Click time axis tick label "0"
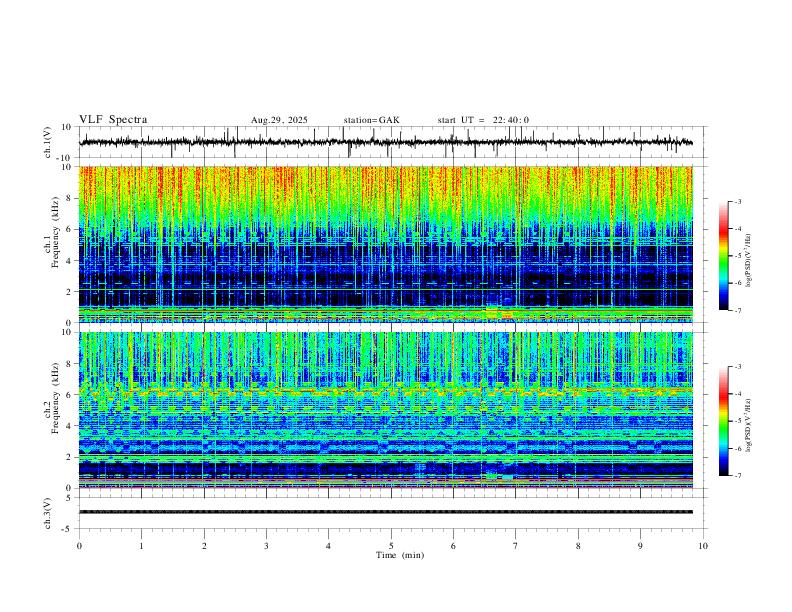Viewport: 792px width, 612px height. 79,546
